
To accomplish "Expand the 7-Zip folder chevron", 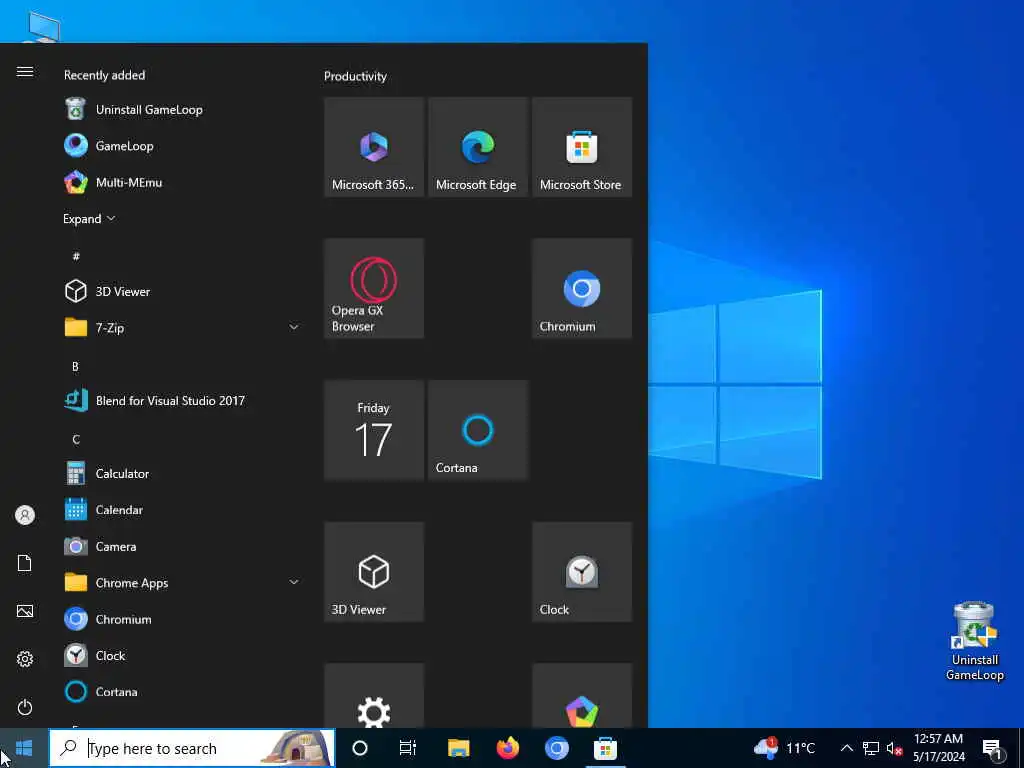I will point(294,327).
